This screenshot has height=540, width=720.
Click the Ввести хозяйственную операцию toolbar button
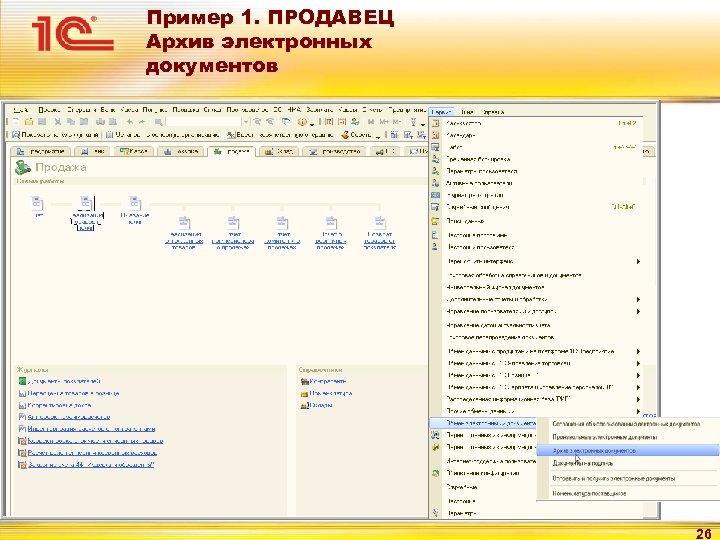pyautogui.click(x=280, y=135)
